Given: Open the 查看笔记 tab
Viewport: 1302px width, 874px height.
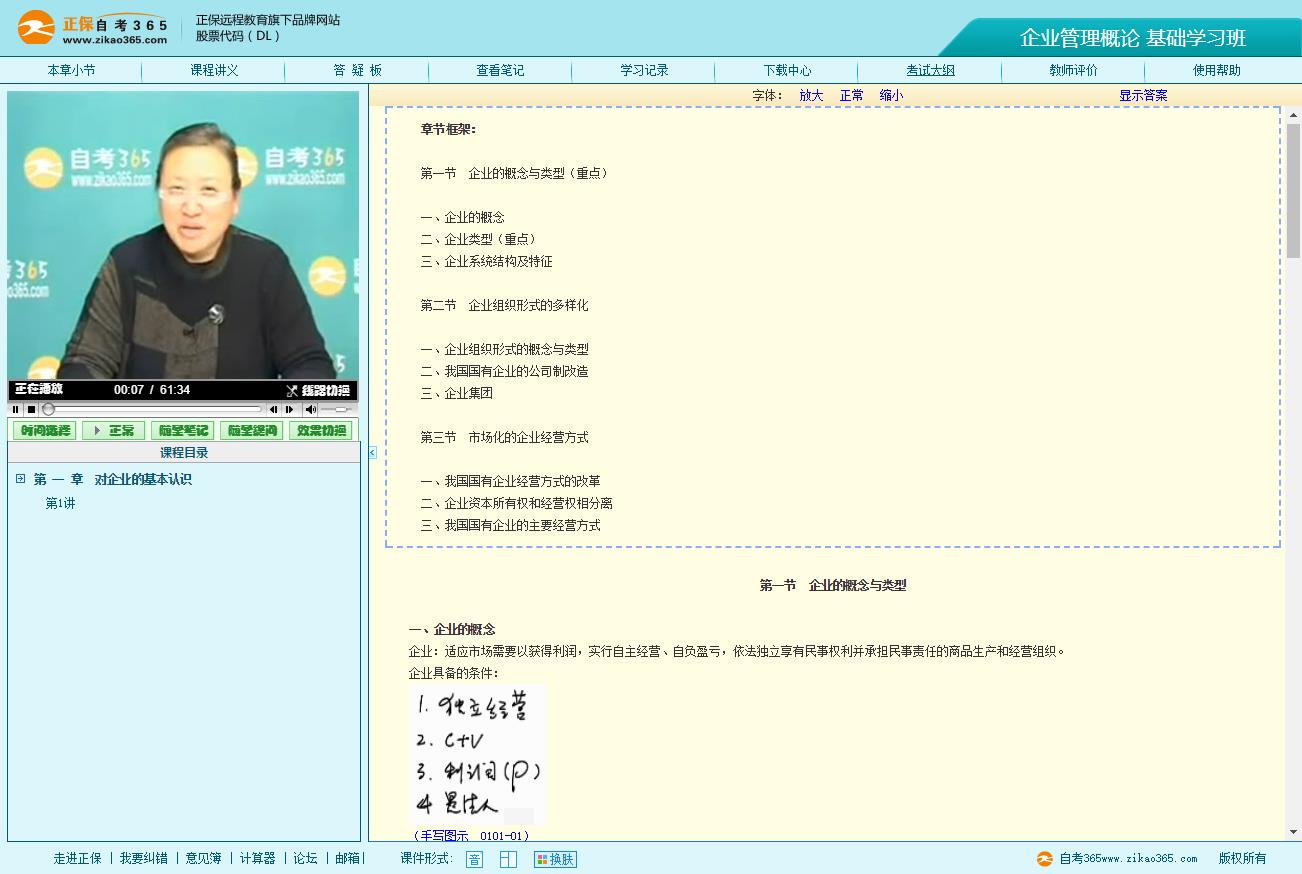Looking at the screenshot, I should tap(500, 70).
